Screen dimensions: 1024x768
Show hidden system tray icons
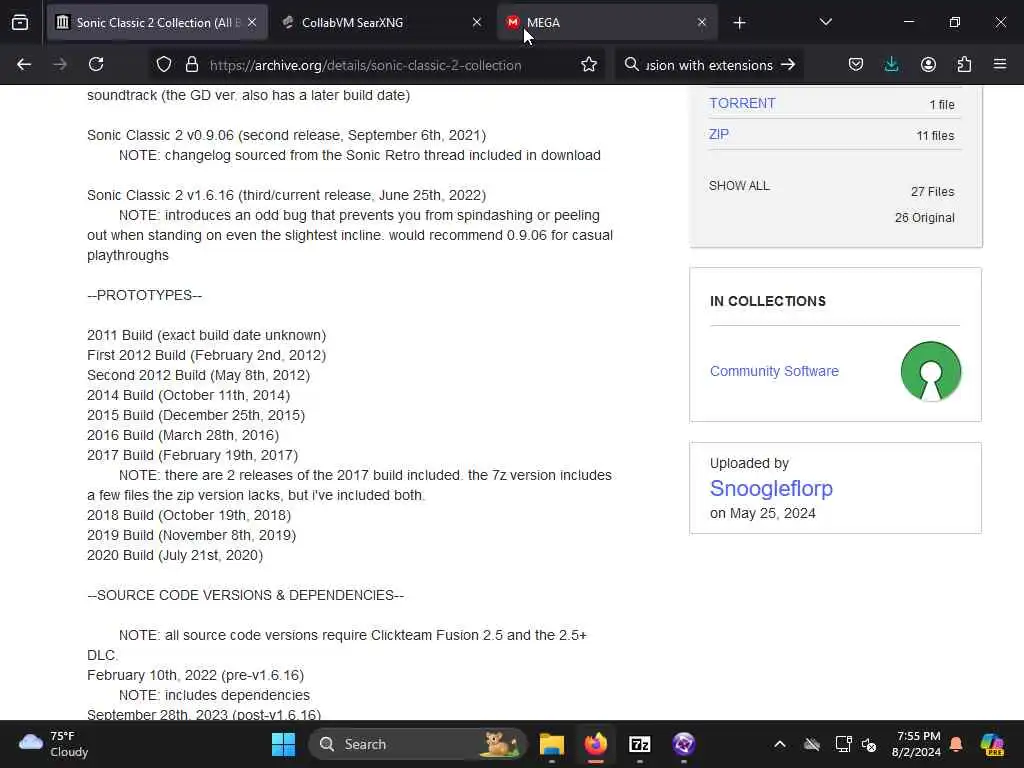click(780, 744)
